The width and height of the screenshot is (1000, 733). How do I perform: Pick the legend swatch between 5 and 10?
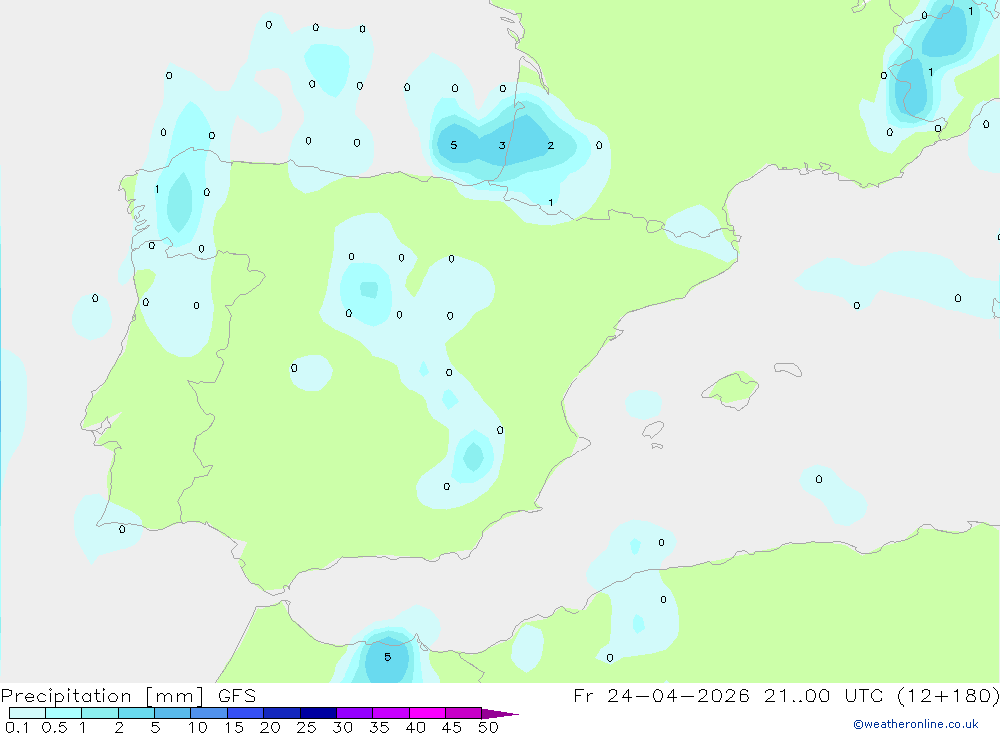[173, 713]
